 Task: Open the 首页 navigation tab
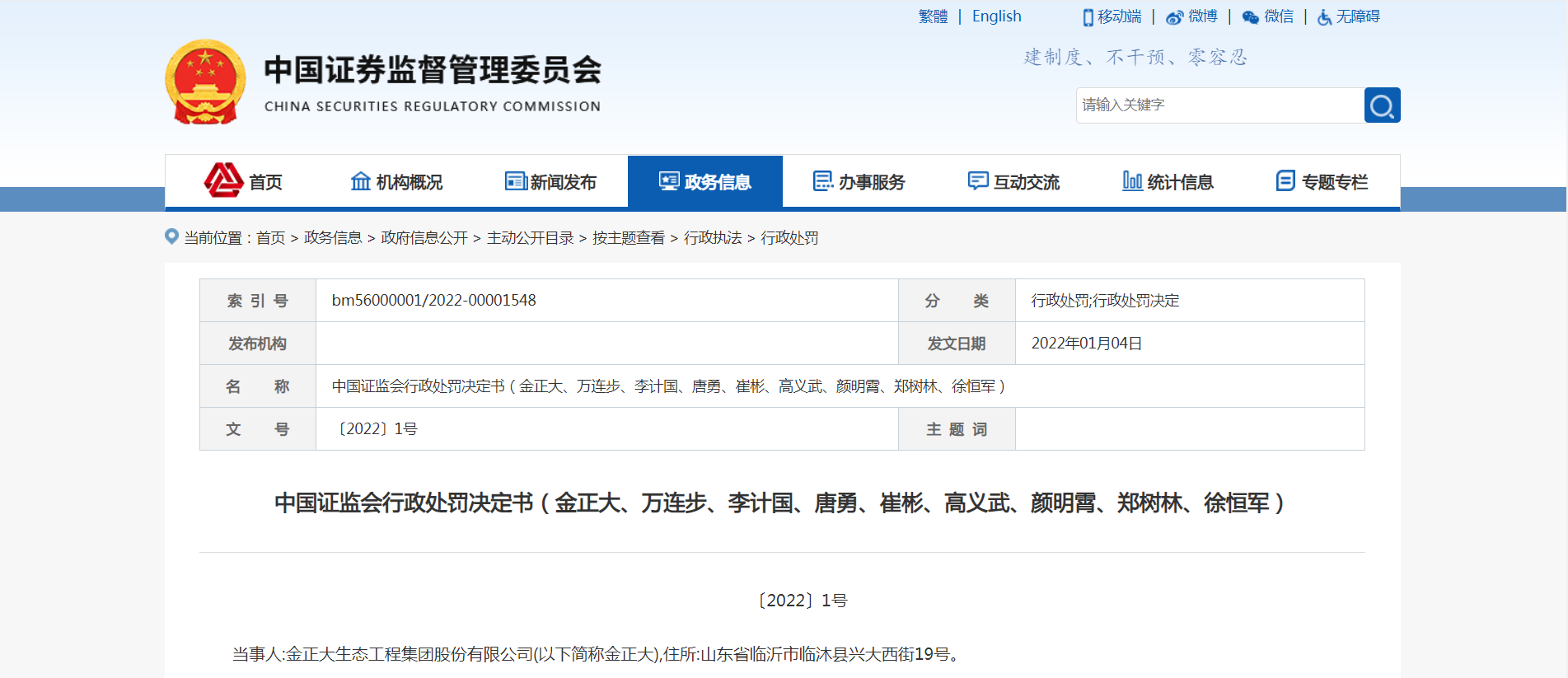[x=243, y=181]
